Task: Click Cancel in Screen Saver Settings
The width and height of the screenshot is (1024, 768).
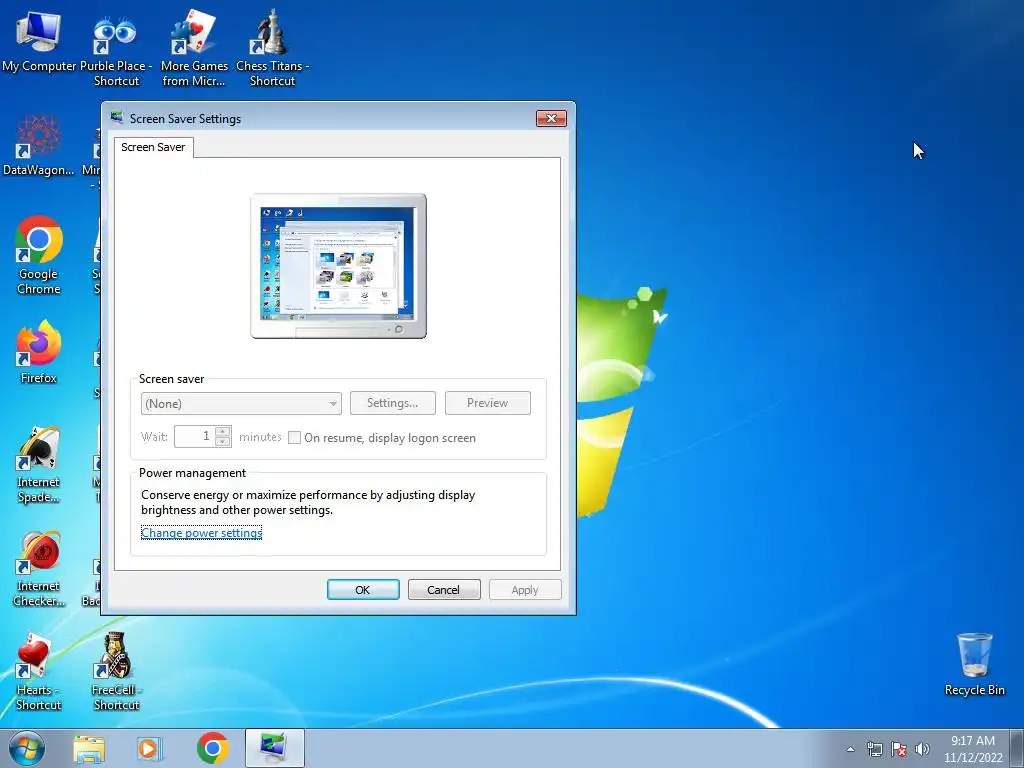Action: pos(443,590)
